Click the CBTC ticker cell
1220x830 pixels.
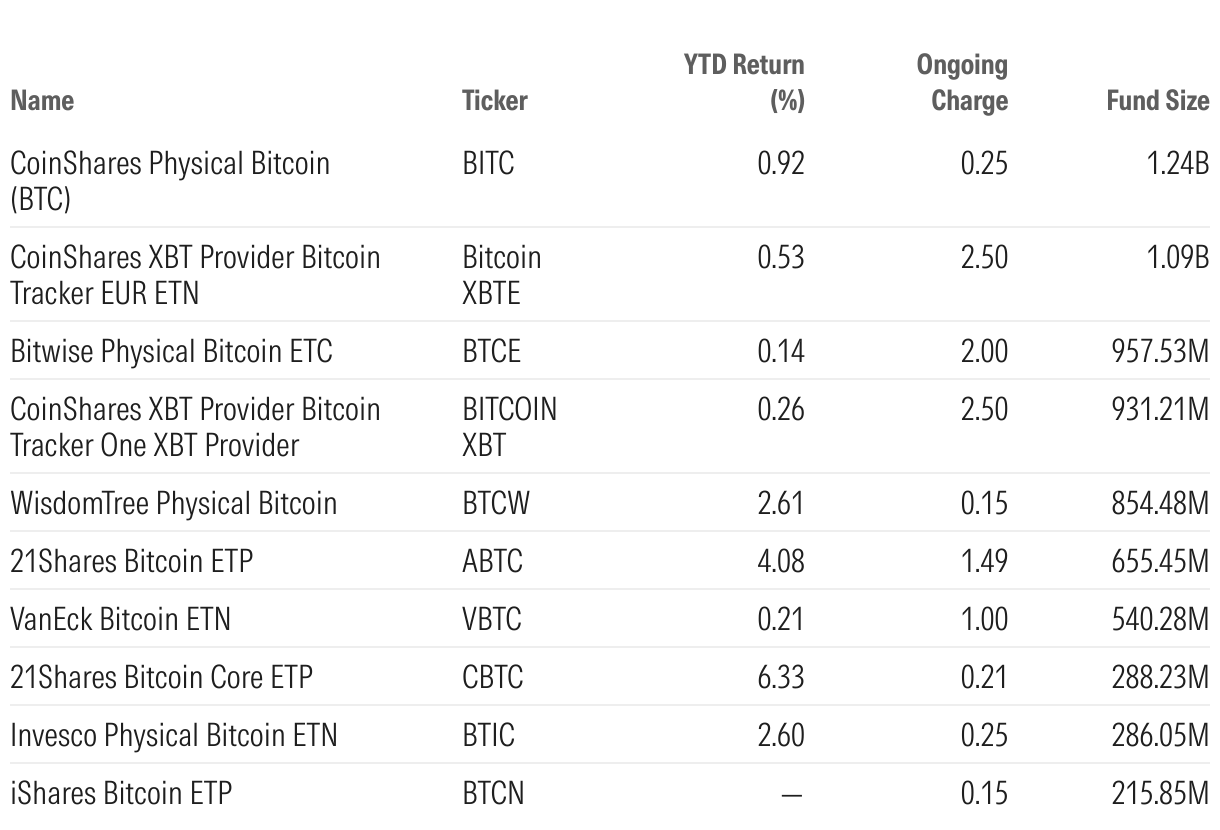pos(492,677)
